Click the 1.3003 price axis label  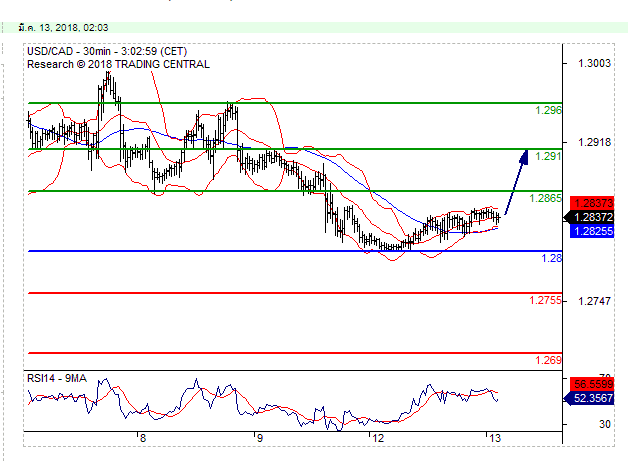(x=594, y=63)
